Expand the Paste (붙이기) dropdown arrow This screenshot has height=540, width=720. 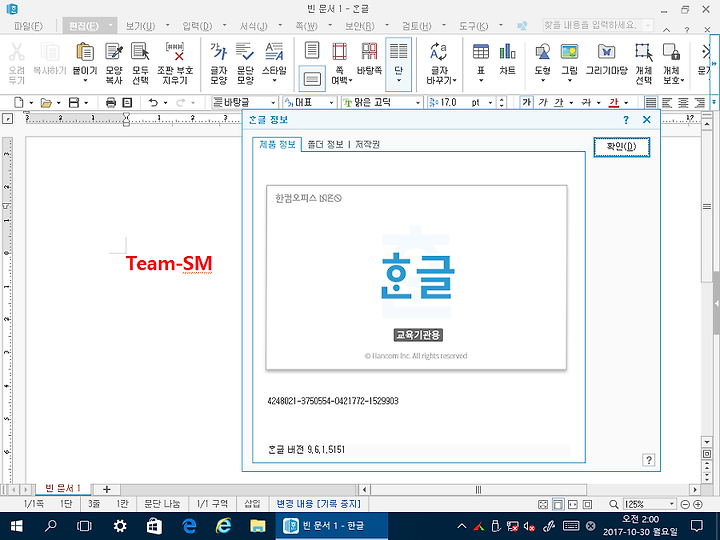pyautogui.click(x=85, y=81)
